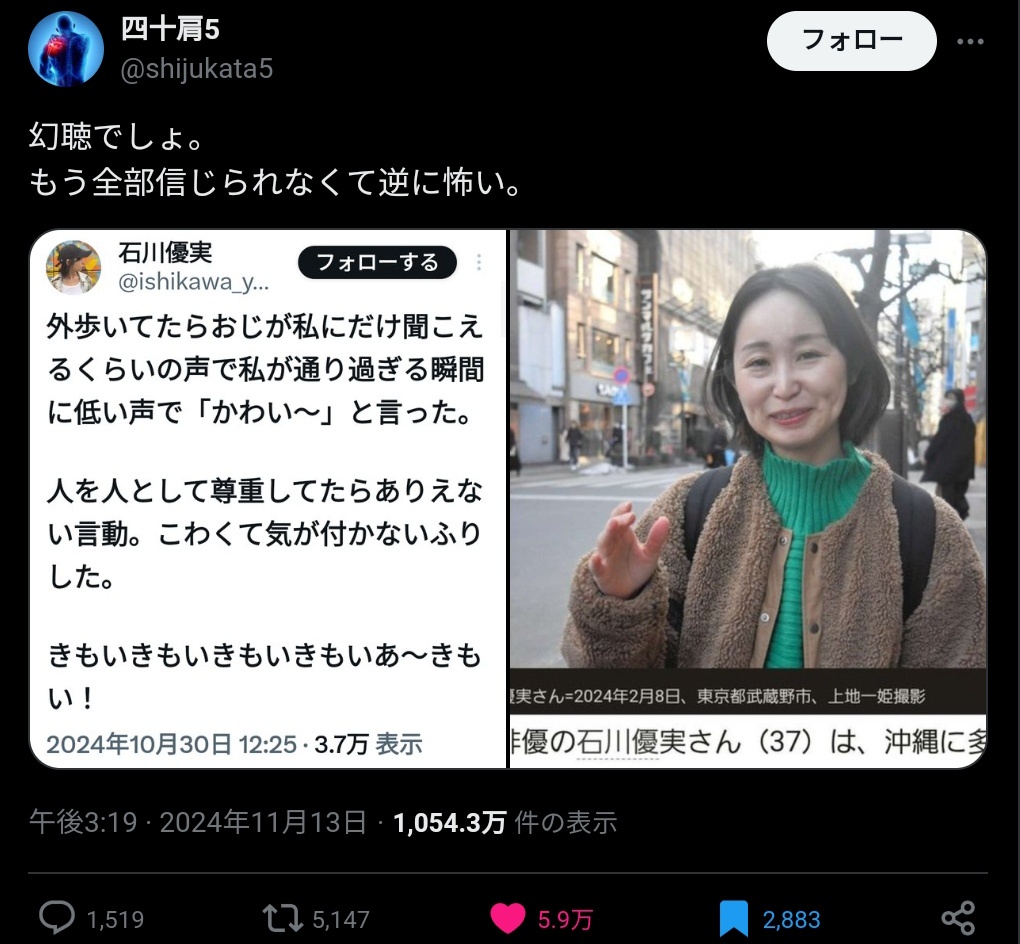The height and width of the screenshot is (944, 1020).
Task: Open the three-dot more menu of the post
Action: click(970, 42)
